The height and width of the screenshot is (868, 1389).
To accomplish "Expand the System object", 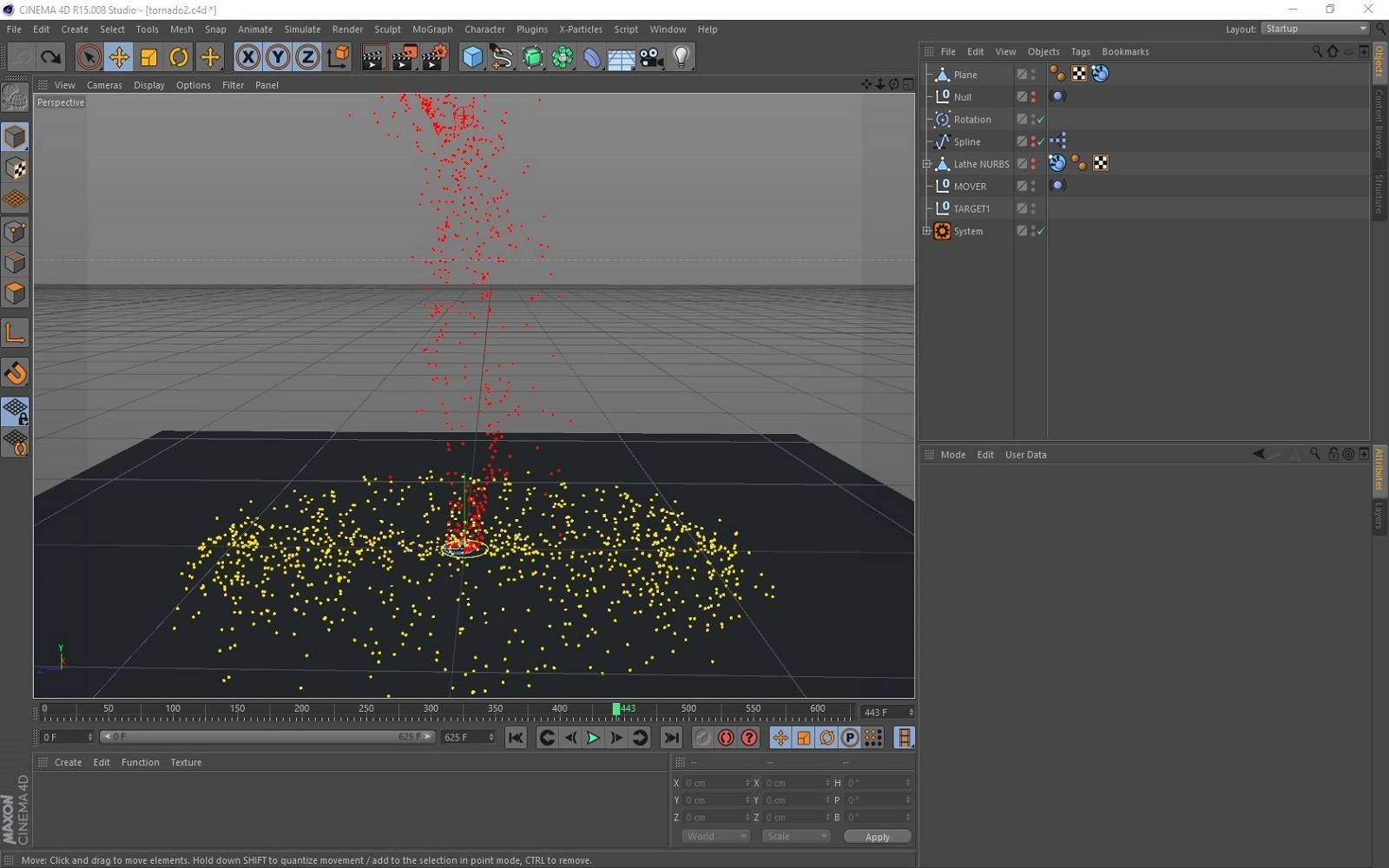I will point(926,231).
